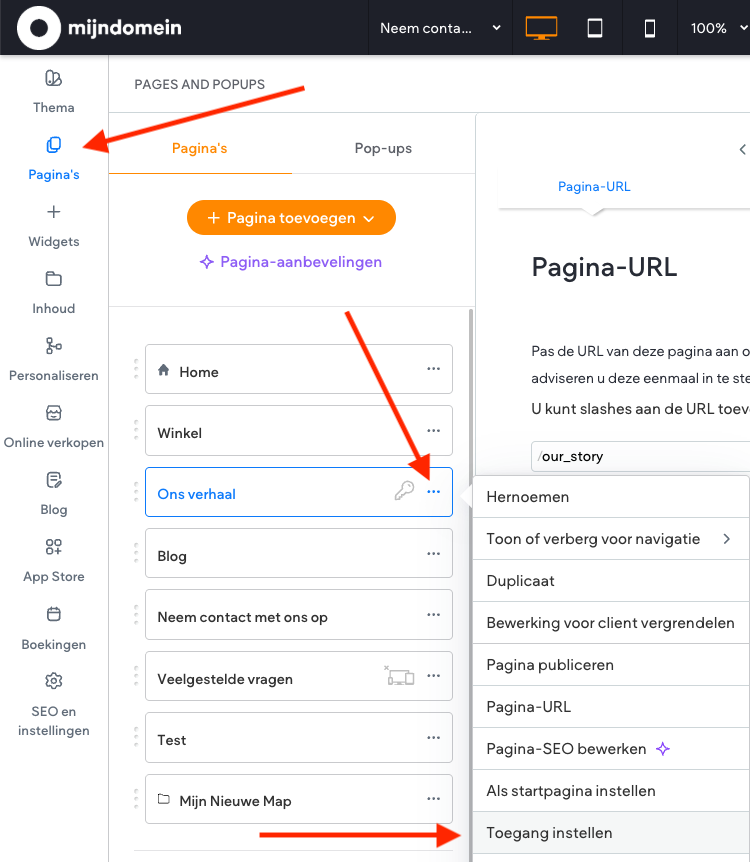Switch to mobile preview mode
750x862 pixels.
point(650,28)
